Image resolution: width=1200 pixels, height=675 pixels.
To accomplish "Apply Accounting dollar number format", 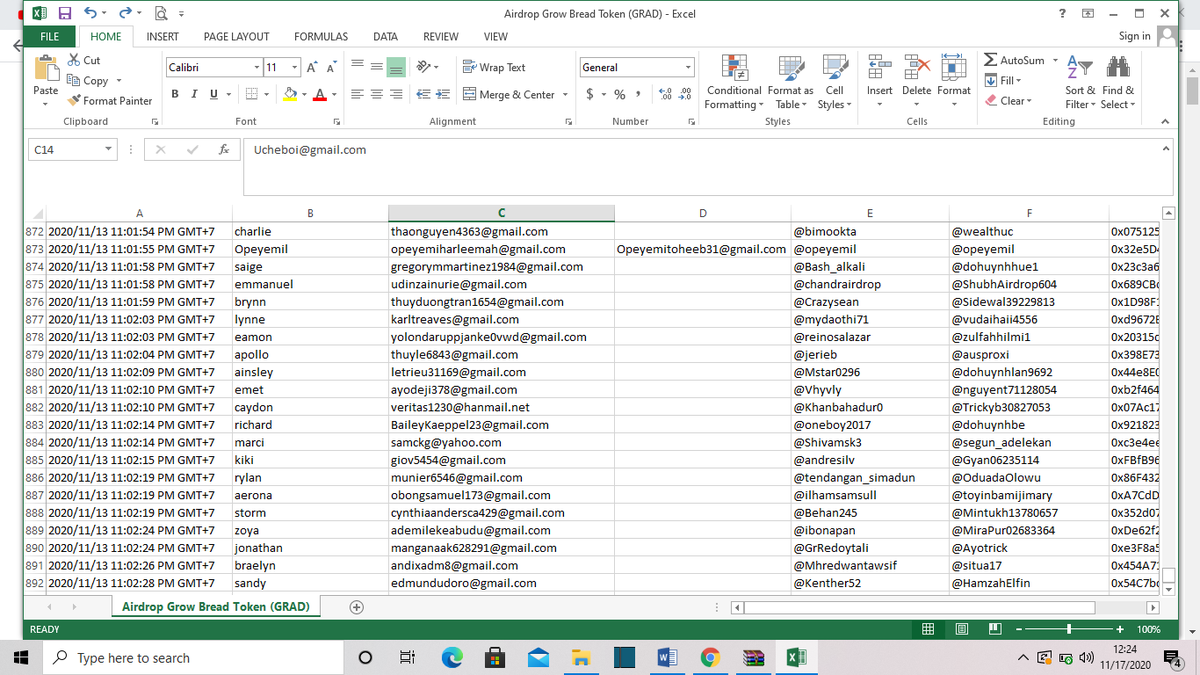I will coord(590,94).
